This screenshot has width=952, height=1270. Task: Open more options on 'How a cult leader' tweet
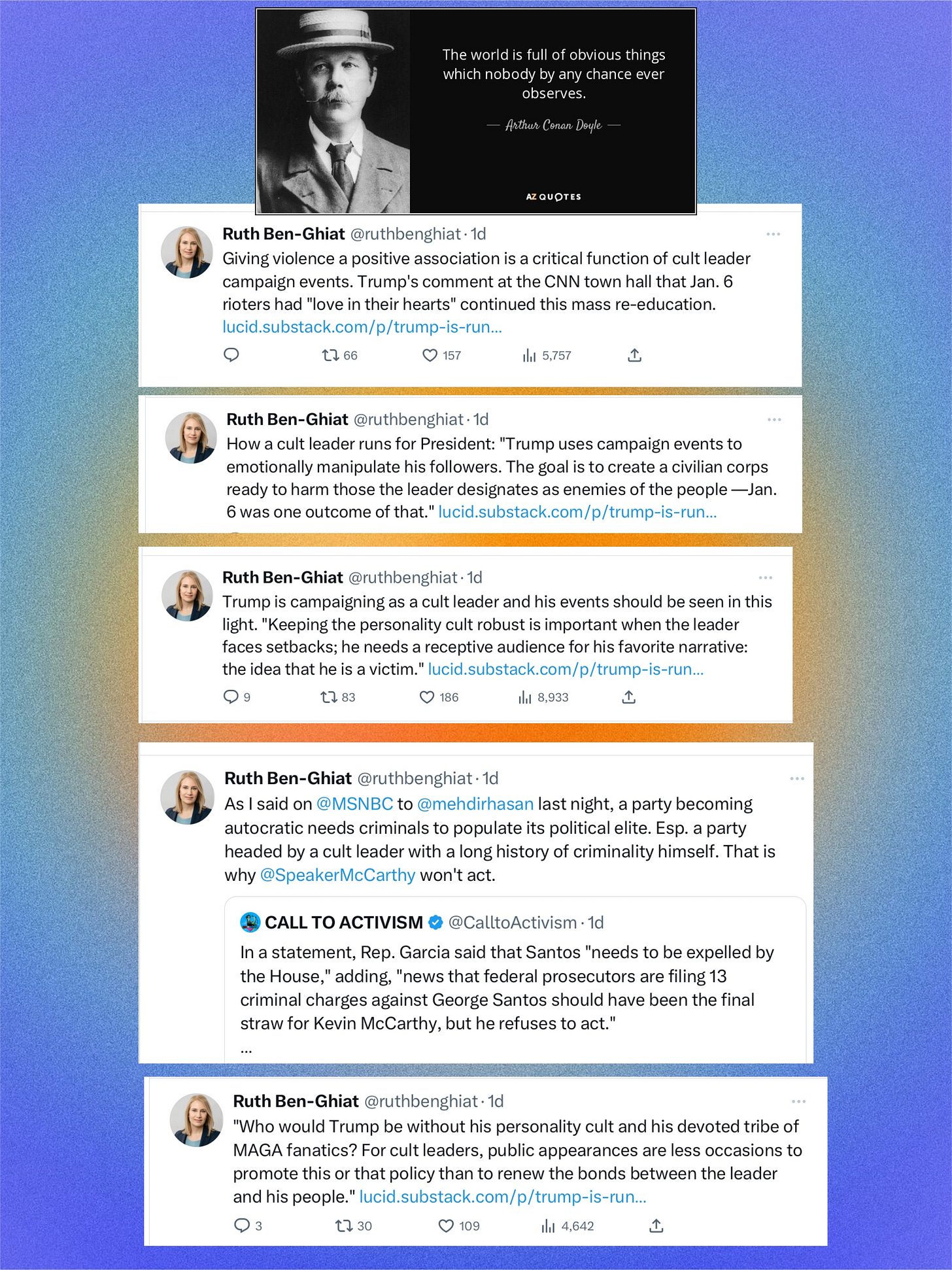(774, 419)
